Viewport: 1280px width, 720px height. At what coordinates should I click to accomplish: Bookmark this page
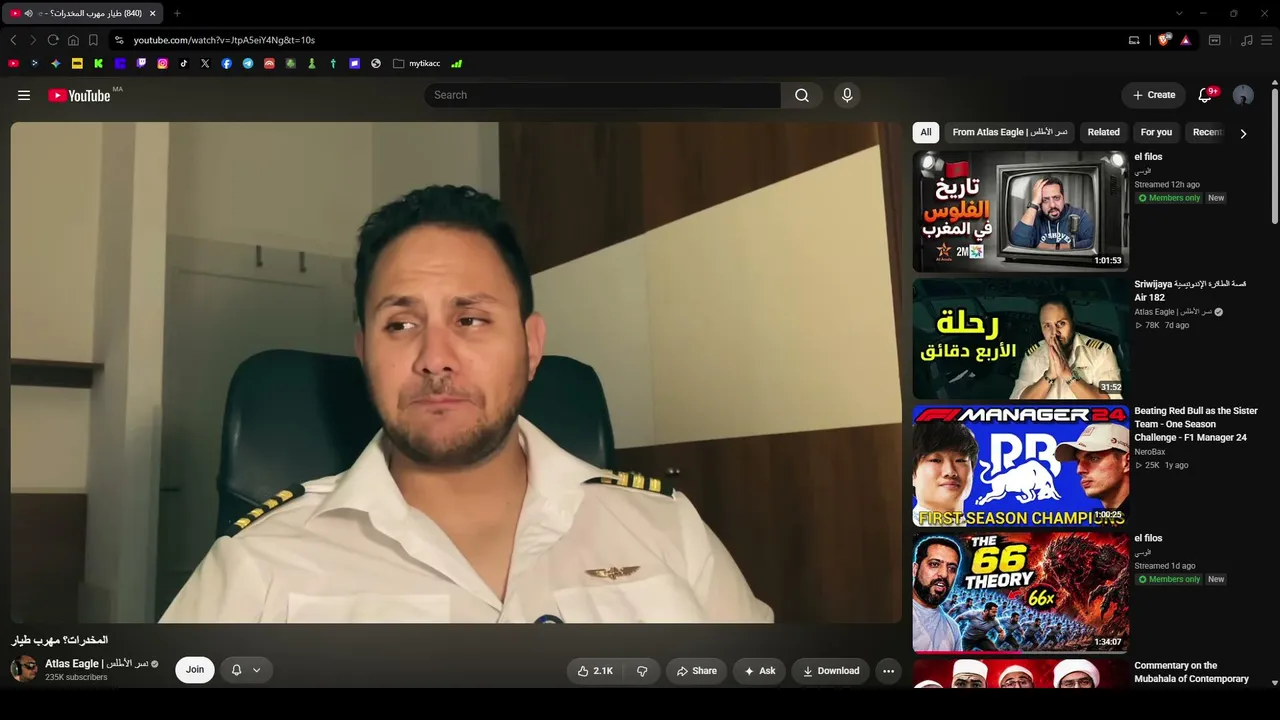coord(93,40)
